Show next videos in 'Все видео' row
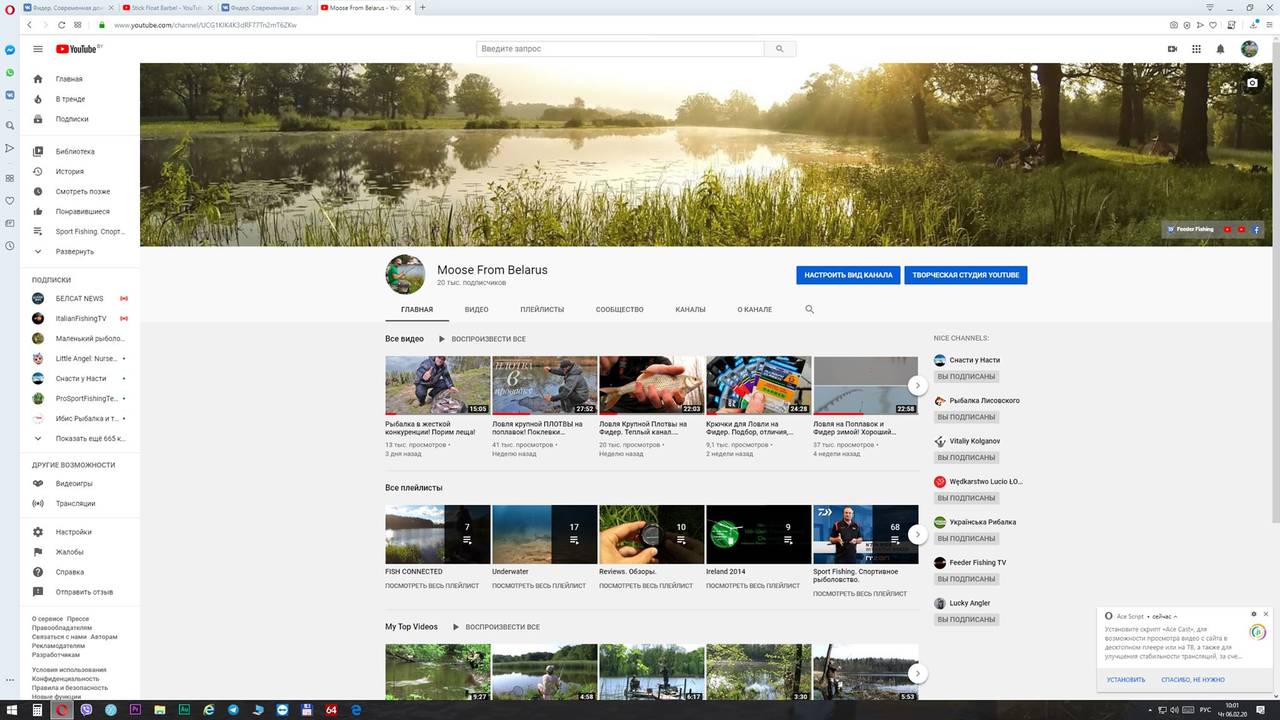Viewport: 1280px width, 720px height. click(x=917, y=385)
